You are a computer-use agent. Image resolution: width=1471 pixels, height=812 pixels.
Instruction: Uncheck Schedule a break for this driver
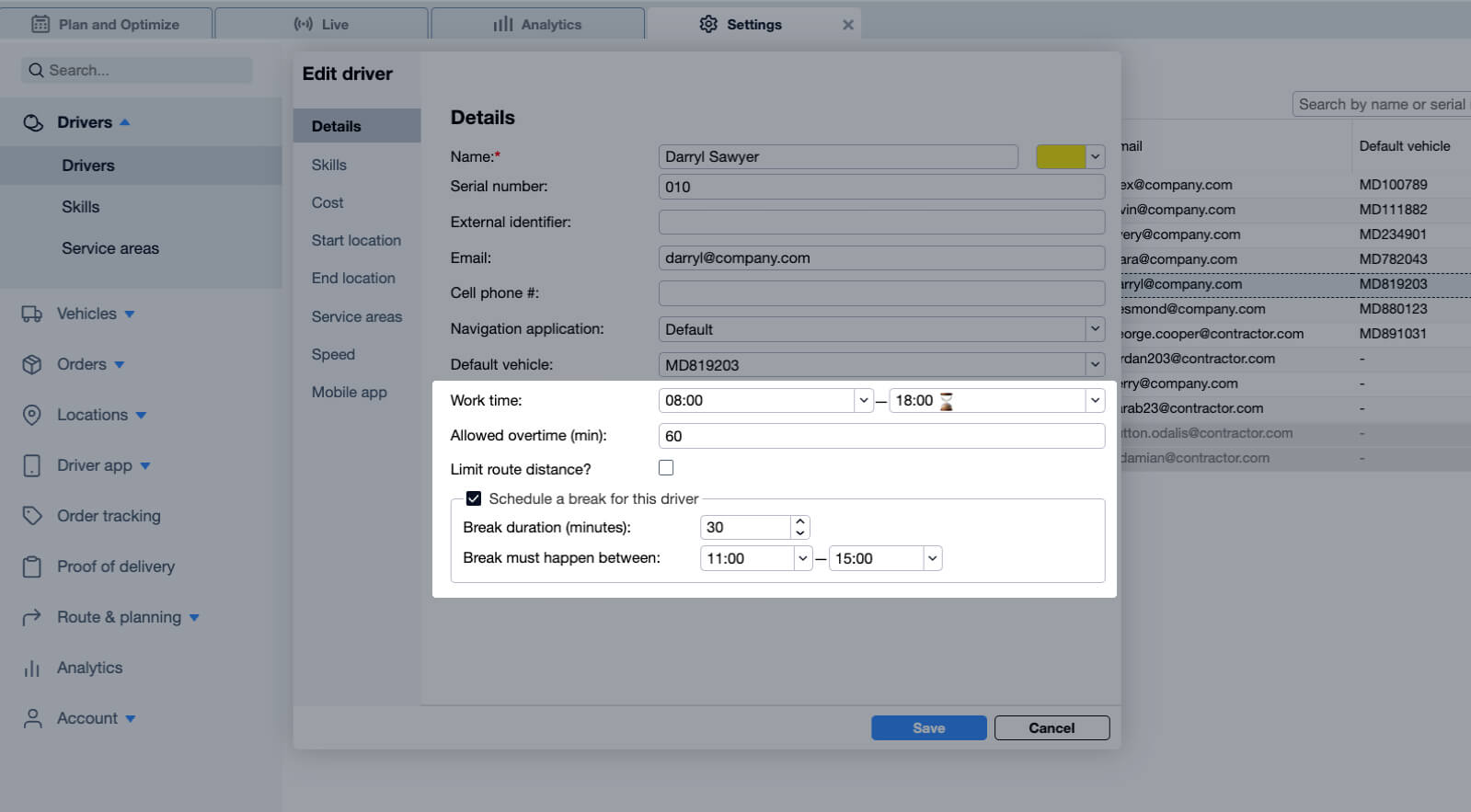click(x=474, y=498)
